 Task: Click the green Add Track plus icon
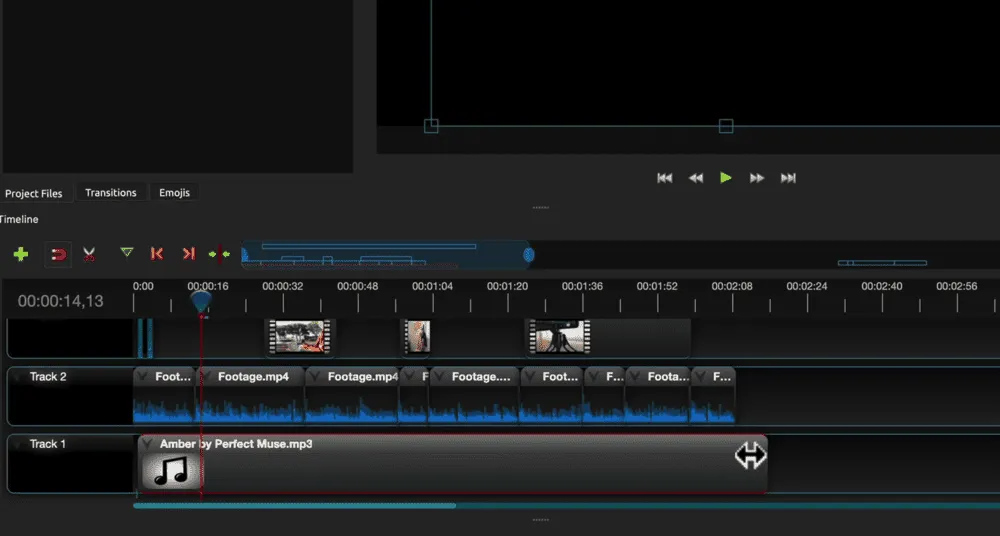[20, 254]
